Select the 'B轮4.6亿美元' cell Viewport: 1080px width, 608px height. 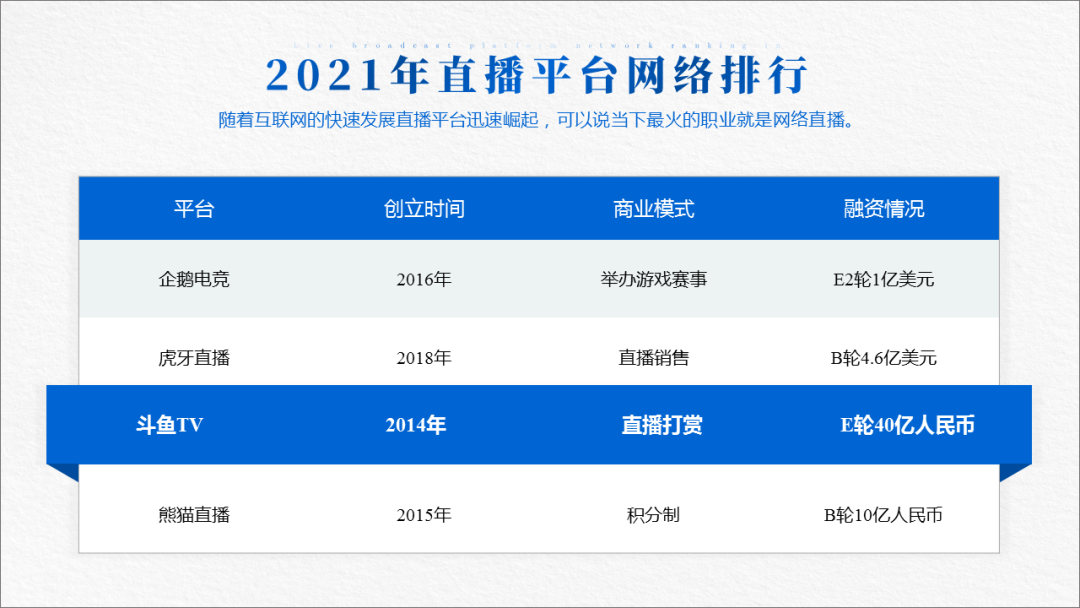tap(884, 357)
